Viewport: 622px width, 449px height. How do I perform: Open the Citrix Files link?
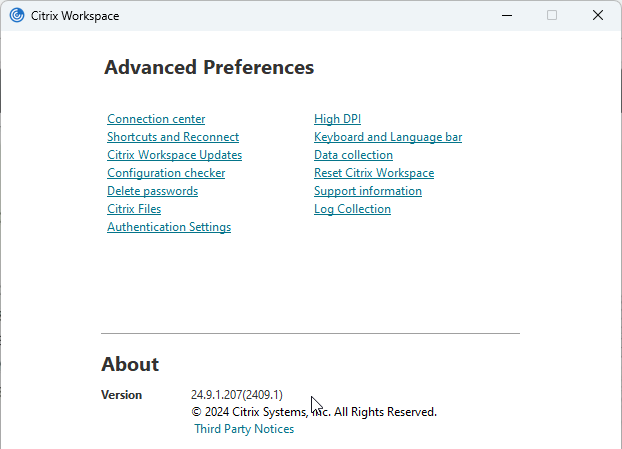tap(134, 209)
